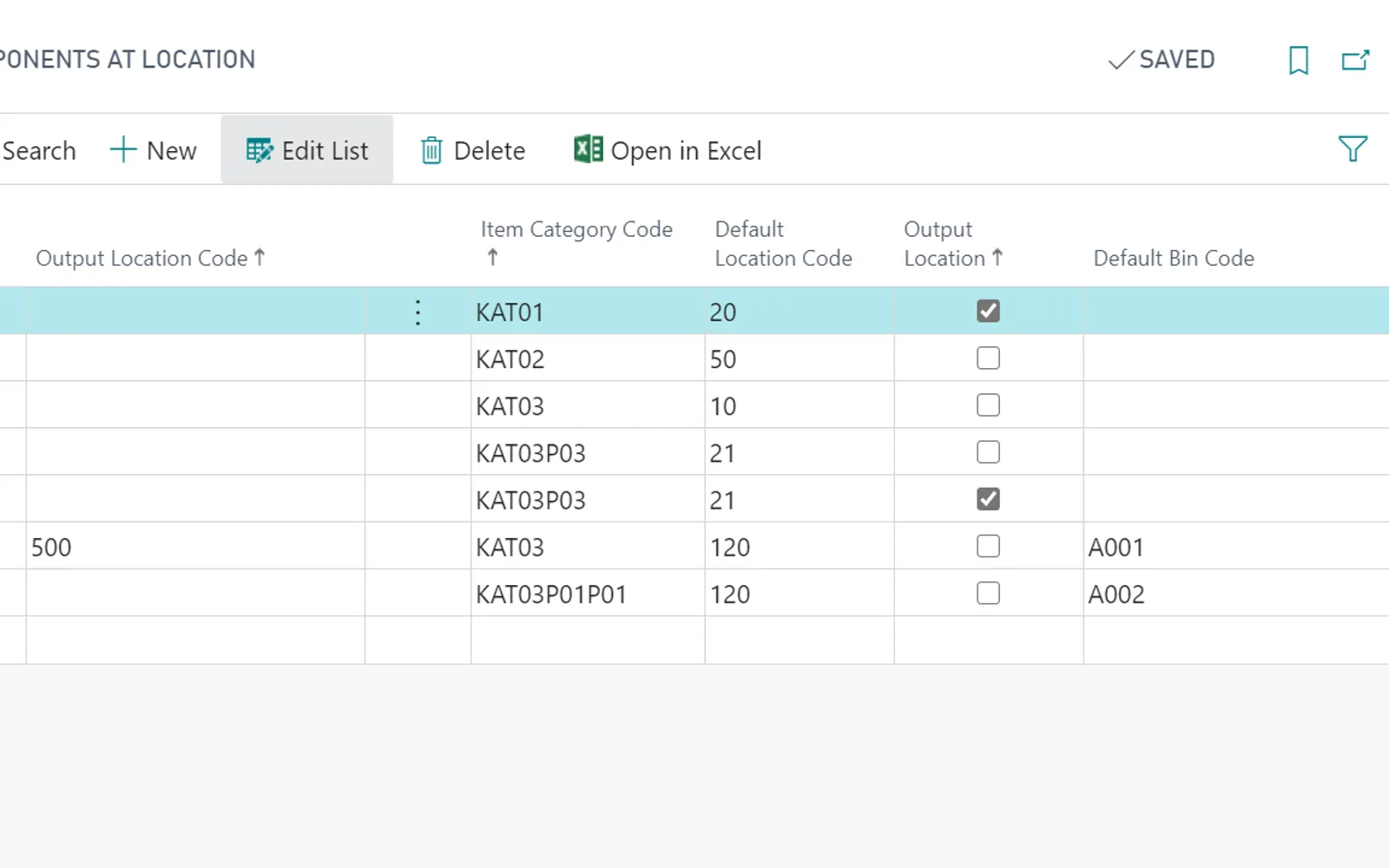Click default location code 50
Viewport: 1389px width, 868px height.
(800, 358)
